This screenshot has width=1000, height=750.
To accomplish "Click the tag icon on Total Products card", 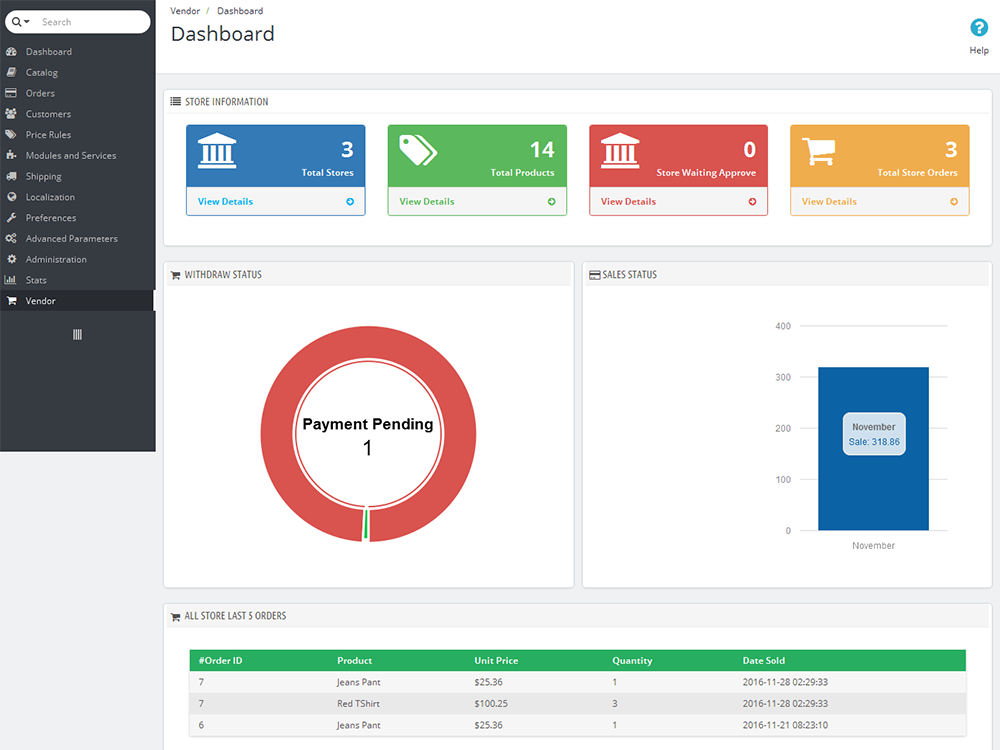I will click(418, 150).
